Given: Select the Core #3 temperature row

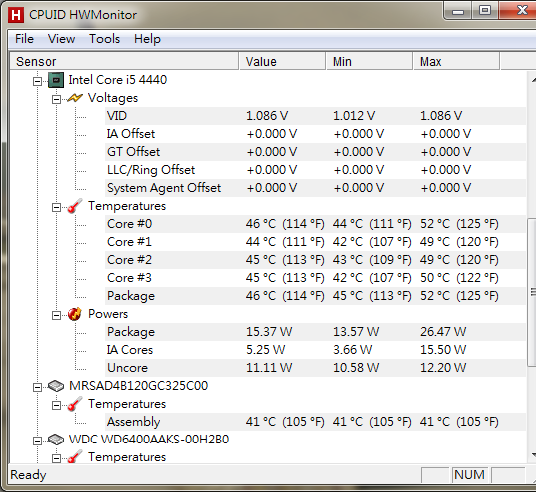Looking at the screenshot, I should point(315,278).
